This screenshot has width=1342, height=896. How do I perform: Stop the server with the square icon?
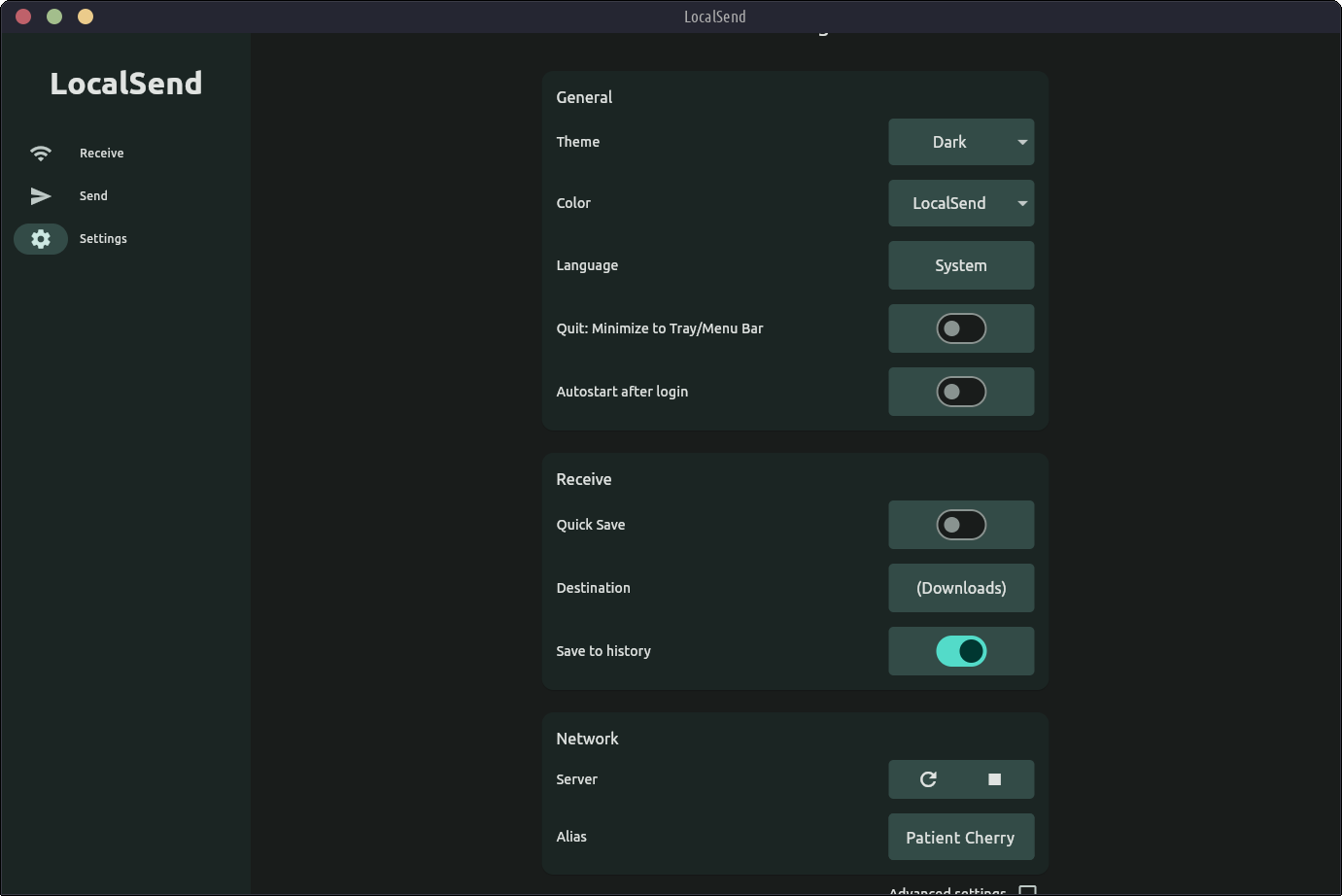[x=994, y=779]
